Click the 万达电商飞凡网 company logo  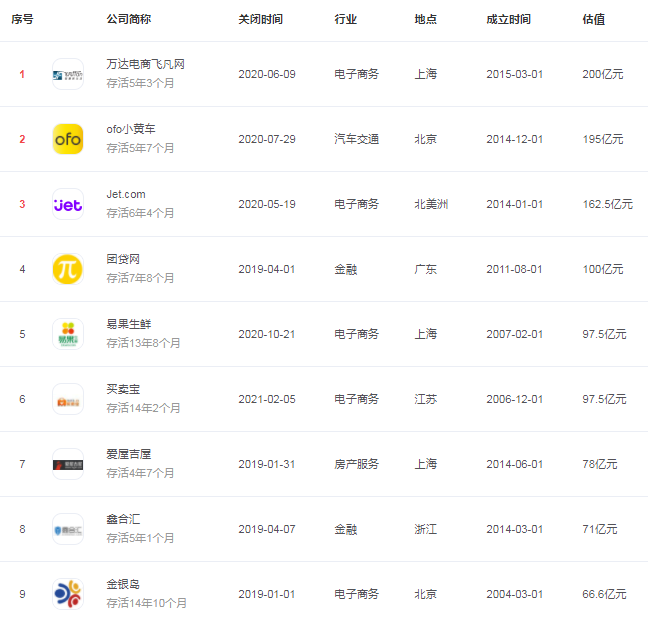[x=68, y=74]
